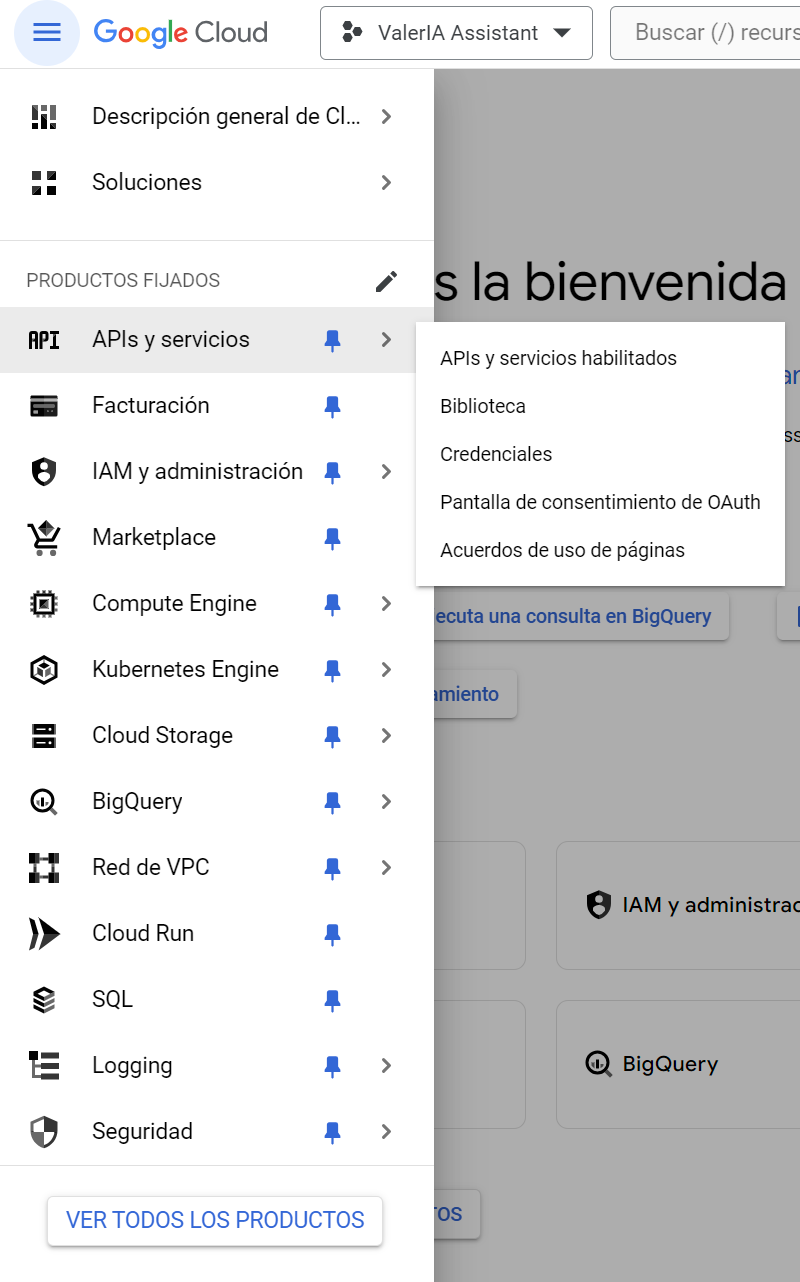Select Credenciales in the submenu

[x=600, y=454]
